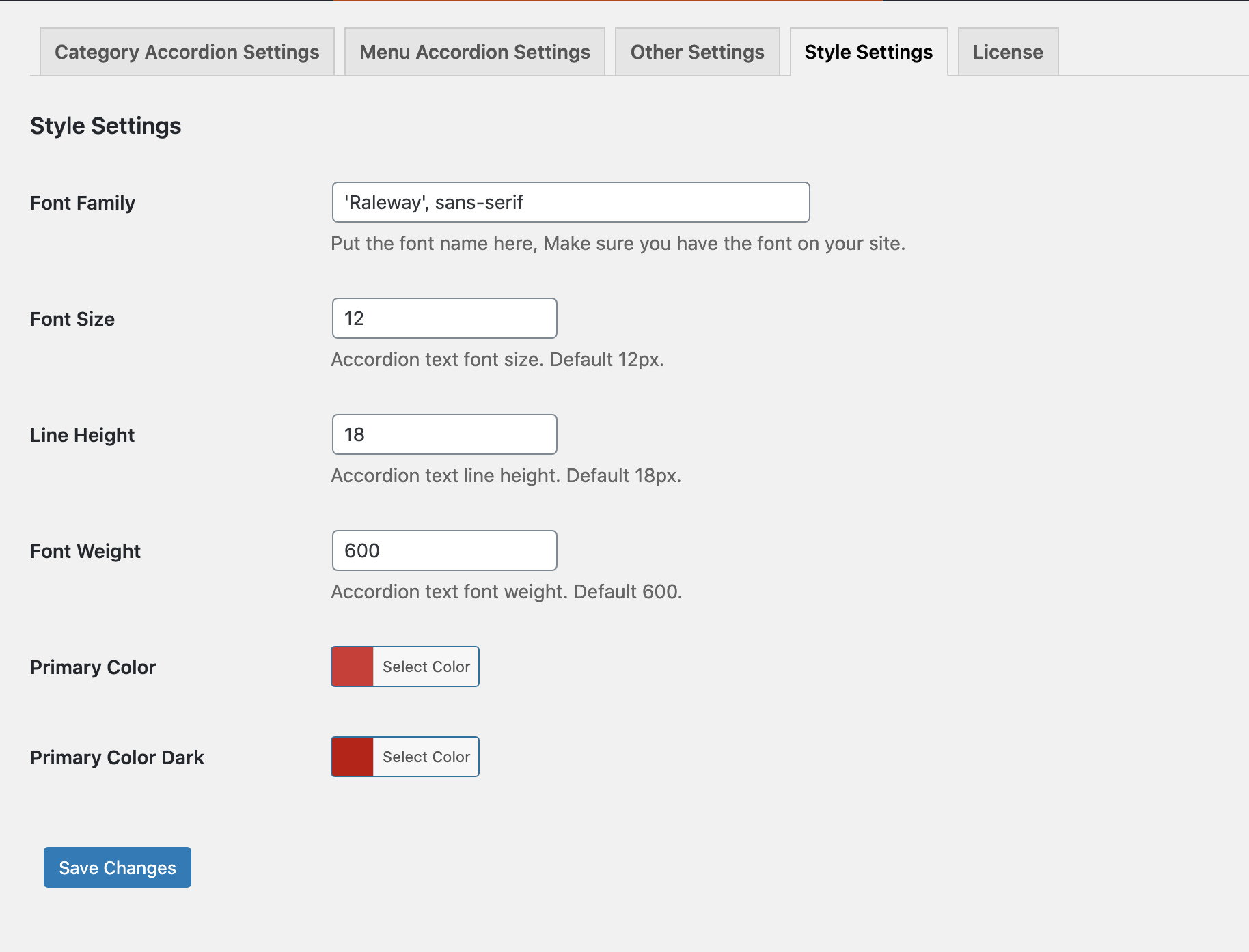Click the Font Size label

pyautogui.click(x=71, y=318)
